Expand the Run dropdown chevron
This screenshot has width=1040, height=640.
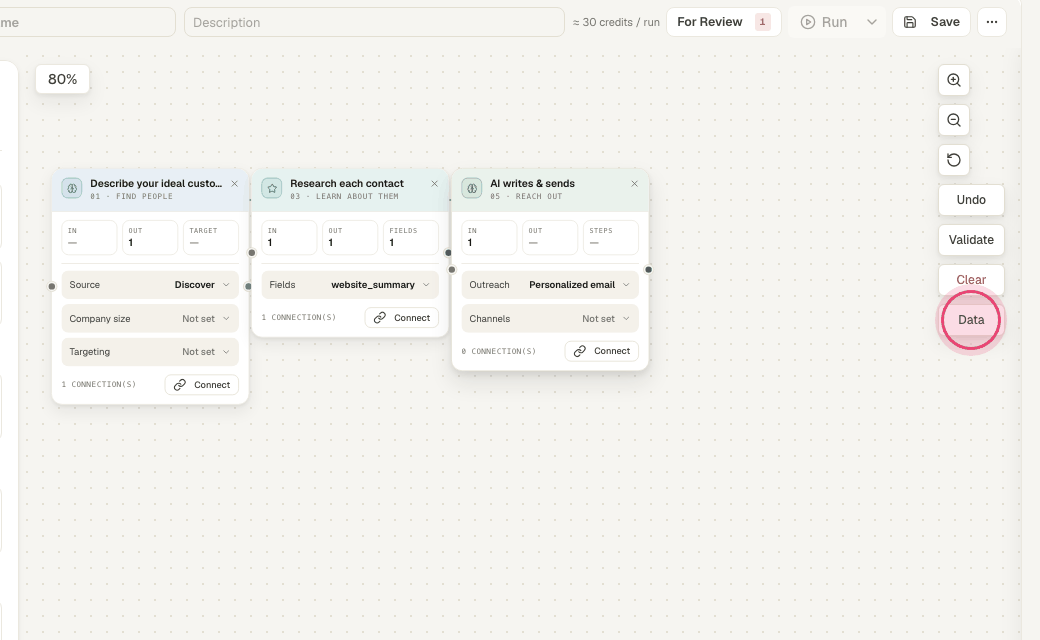point(872,22)
